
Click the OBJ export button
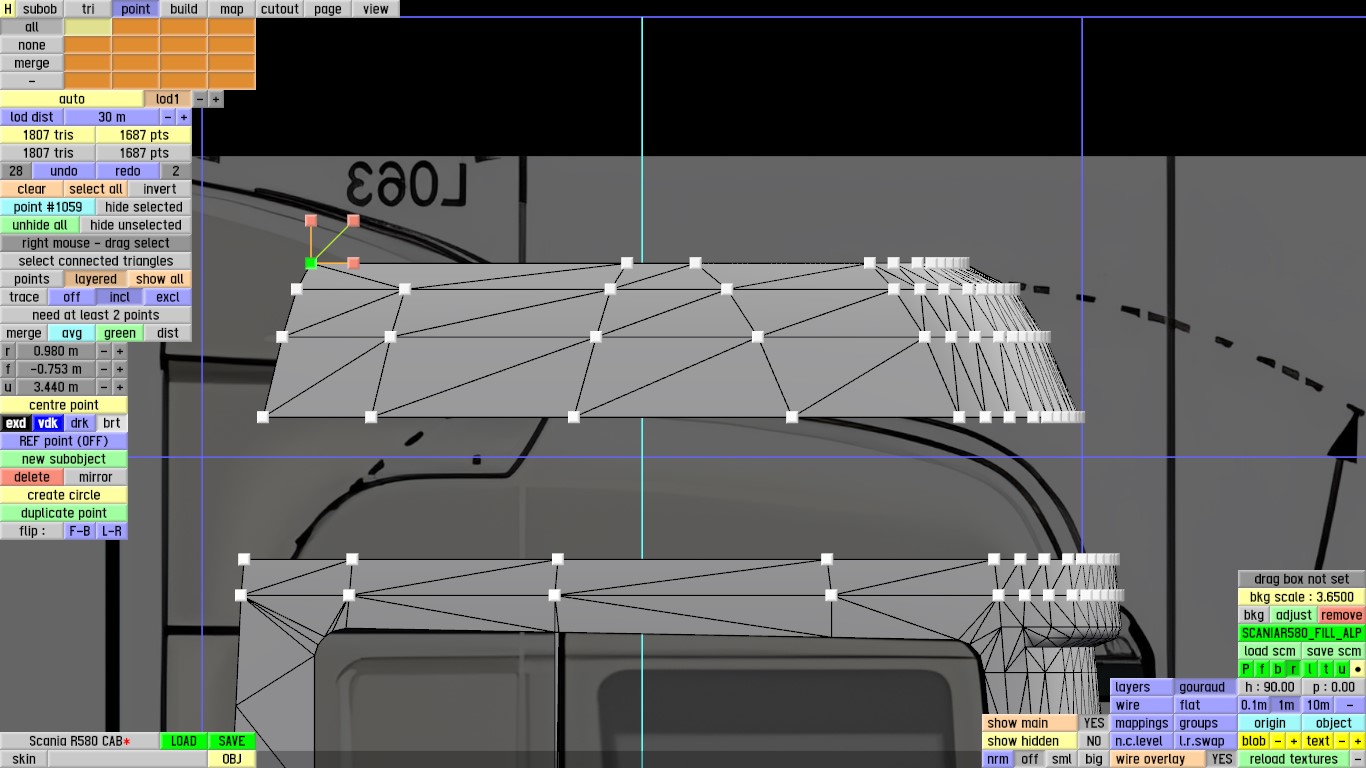click(x=232, y=759)
